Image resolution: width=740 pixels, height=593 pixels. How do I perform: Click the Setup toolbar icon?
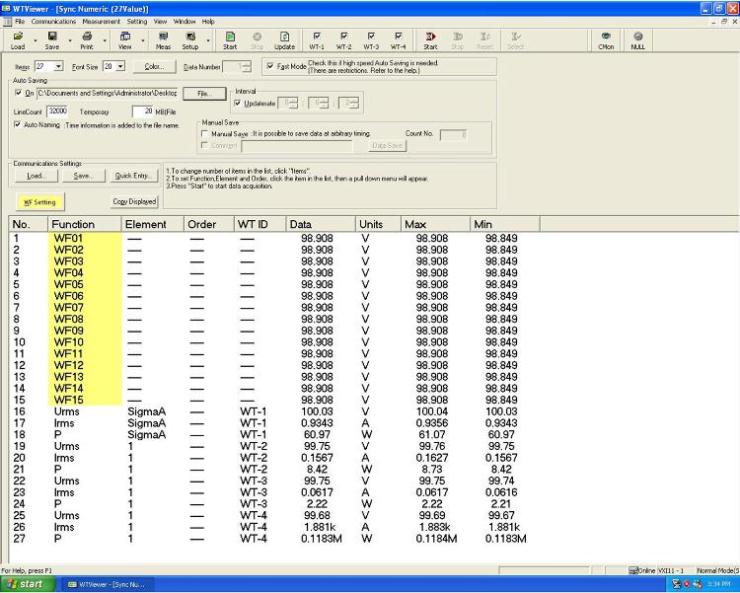[190, 39]
